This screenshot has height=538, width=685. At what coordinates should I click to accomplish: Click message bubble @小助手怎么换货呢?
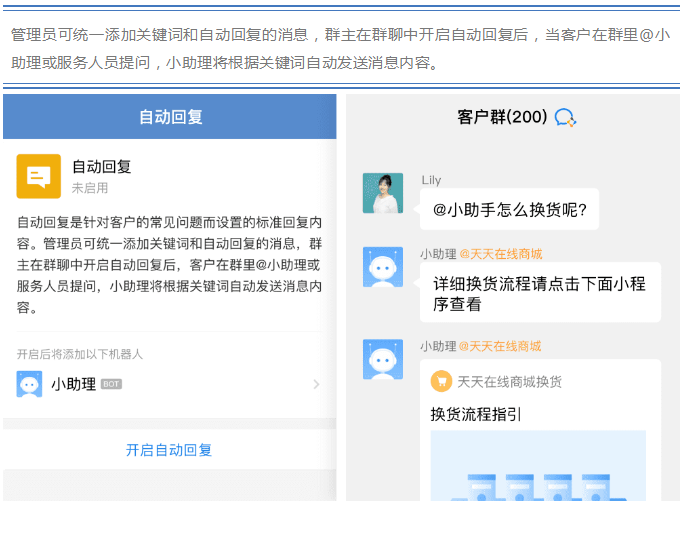click(x=509, y=209)
